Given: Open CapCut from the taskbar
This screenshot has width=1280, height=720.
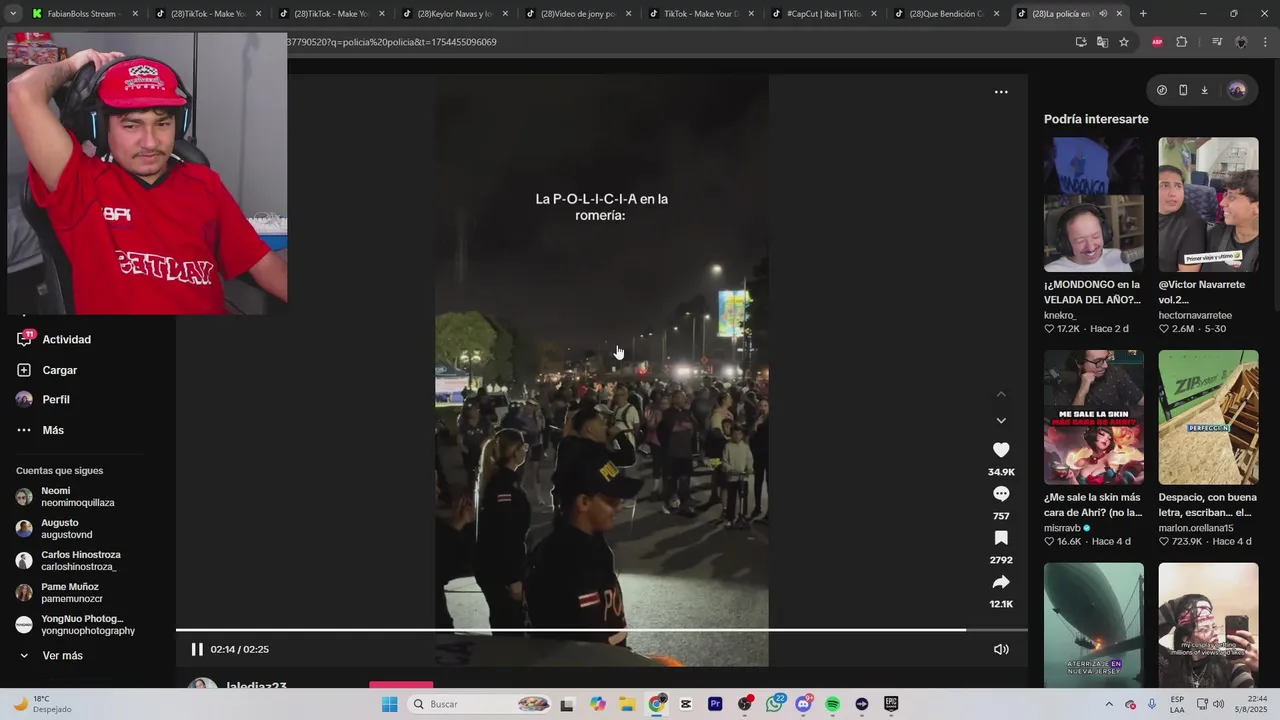Looking at the screenshot, I should (x=686, y=704).
